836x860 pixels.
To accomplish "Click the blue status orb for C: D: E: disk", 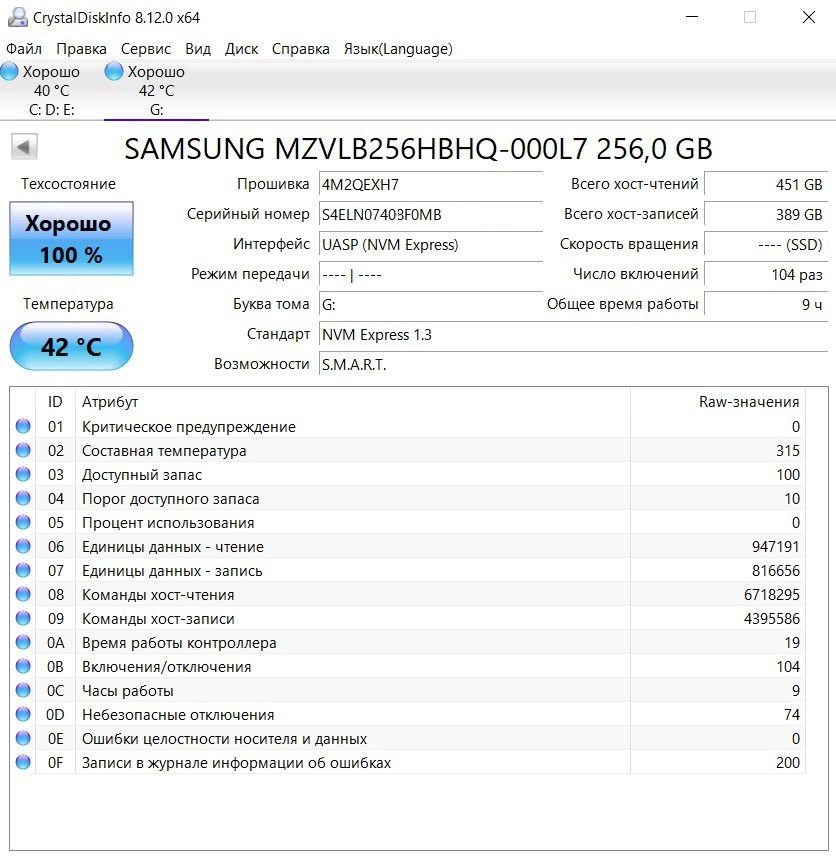I will [9, 71].
